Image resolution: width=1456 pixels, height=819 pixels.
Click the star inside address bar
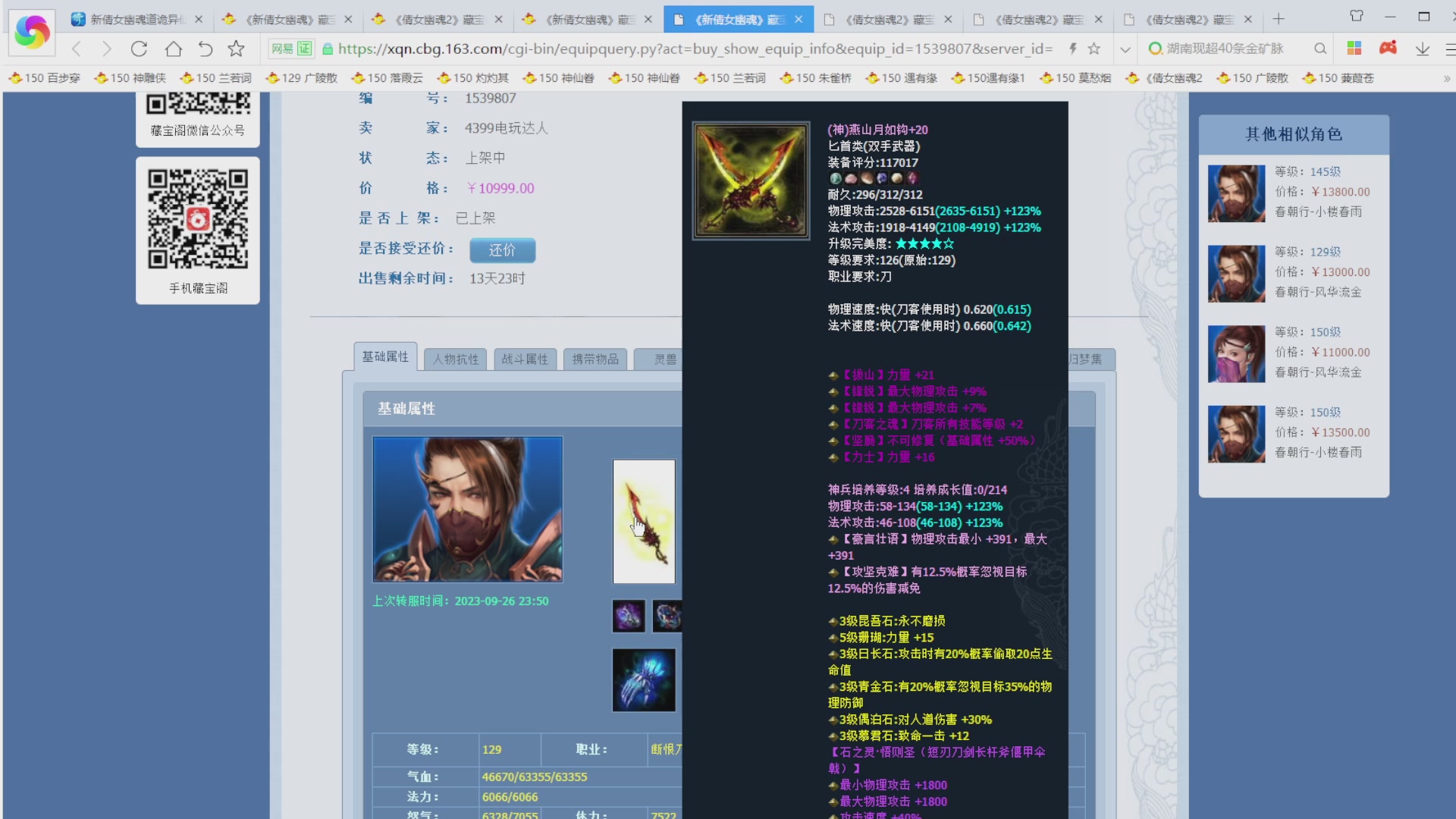1094,49
